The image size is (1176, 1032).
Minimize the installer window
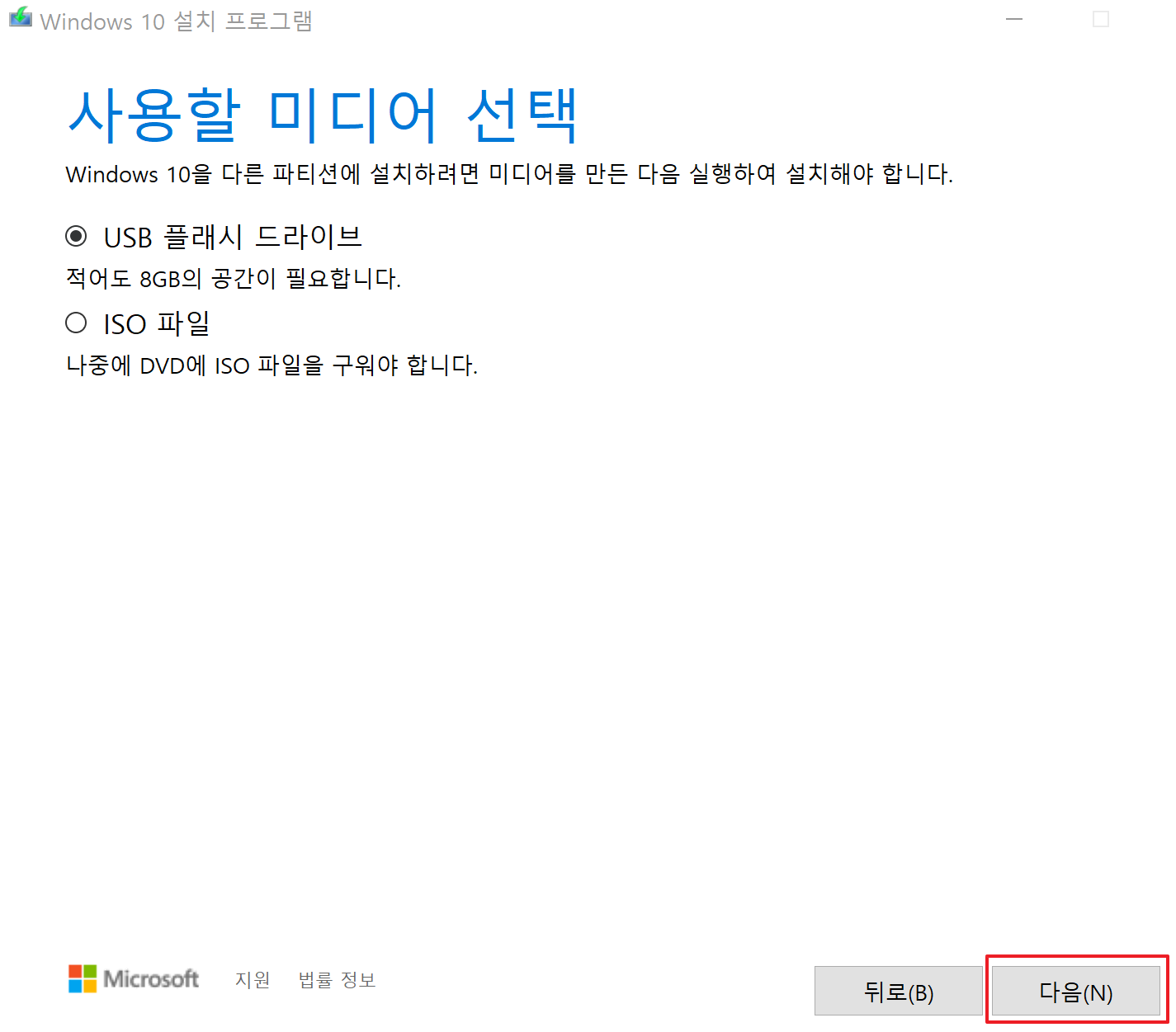tap(1013, 18)
